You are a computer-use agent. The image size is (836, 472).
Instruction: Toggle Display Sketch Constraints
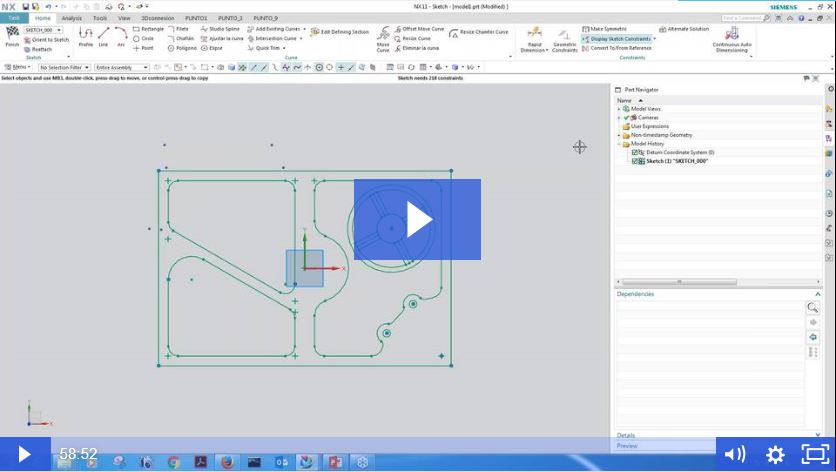pyautogui.click(x=617, y=38)
